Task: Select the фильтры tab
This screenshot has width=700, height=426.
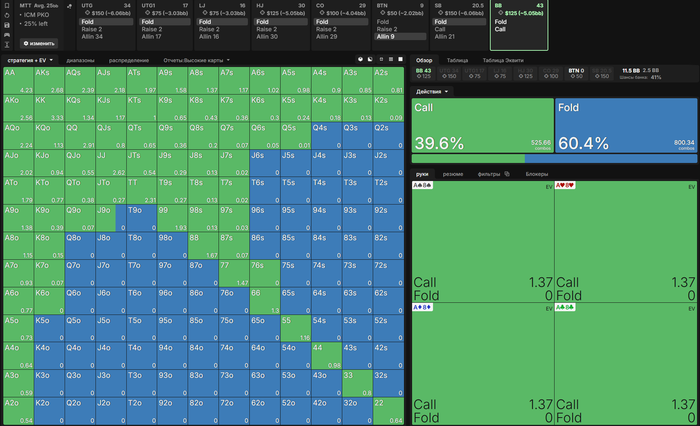Action: pyautogui.click(x=489, y=174)
